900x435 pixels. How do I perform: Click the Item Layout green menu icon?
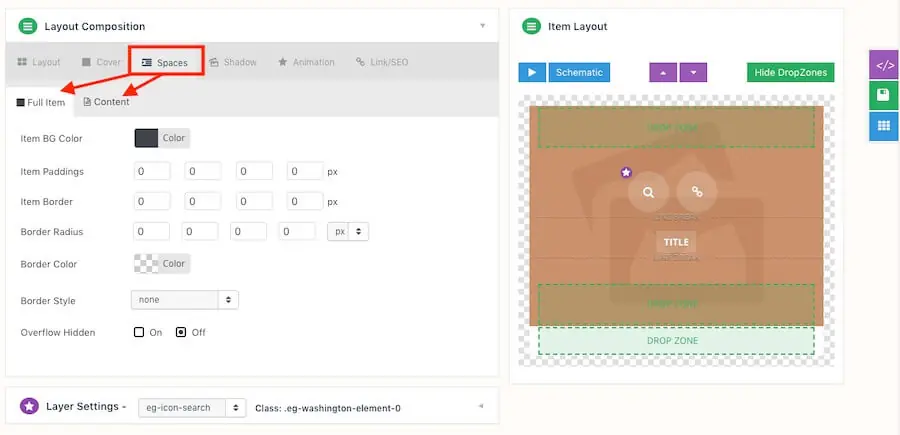532,26
